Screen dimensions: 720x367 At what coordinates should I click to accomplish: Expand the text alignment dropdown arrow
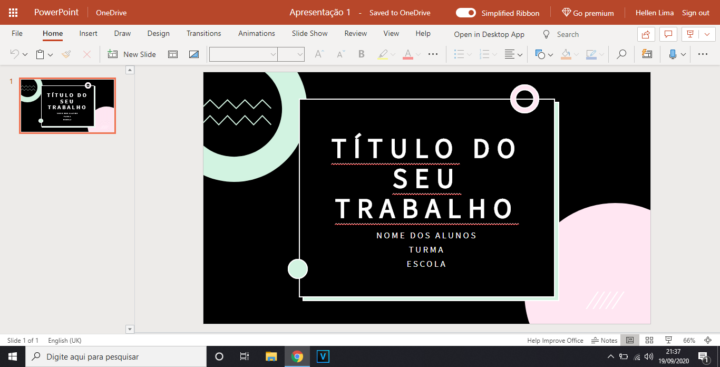(520, 55)
